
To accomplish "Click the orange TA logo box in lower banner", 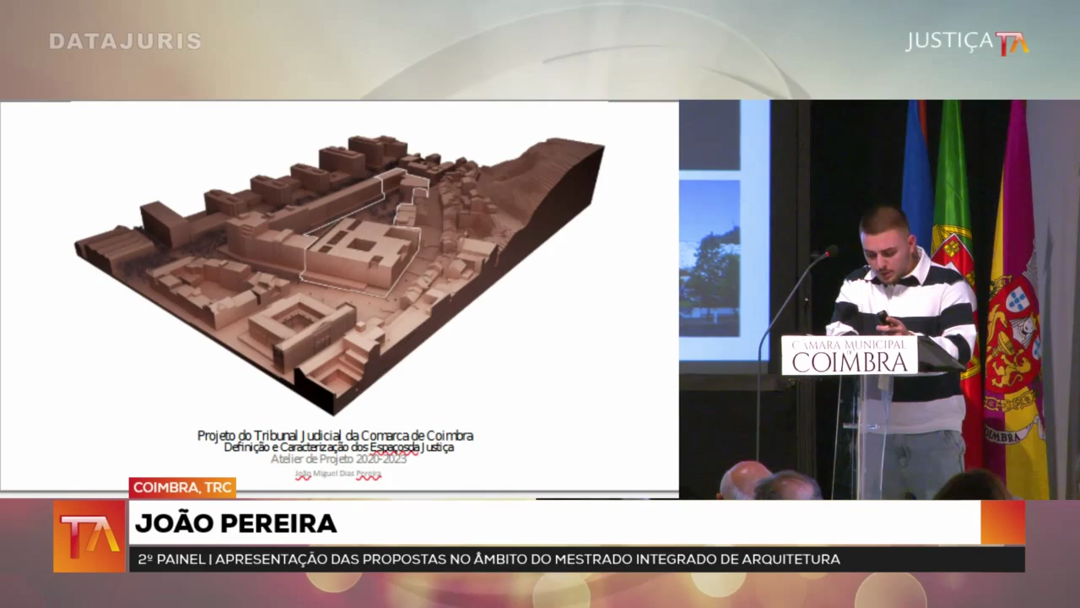I will (89, 536).
